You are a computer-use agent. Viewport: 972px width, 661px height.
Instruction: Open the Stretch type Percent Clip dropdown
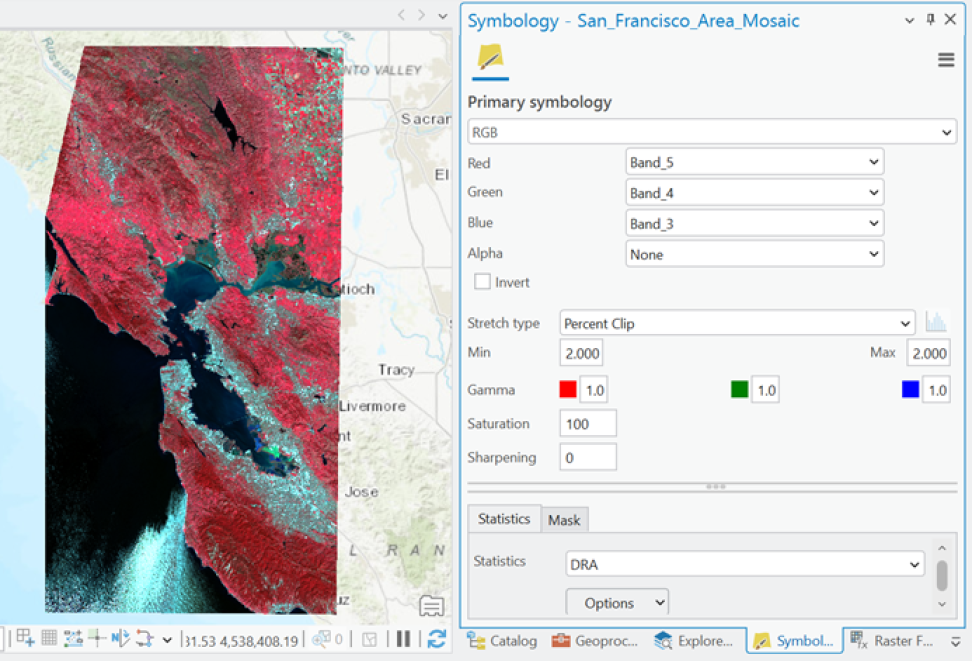[737, 324]
